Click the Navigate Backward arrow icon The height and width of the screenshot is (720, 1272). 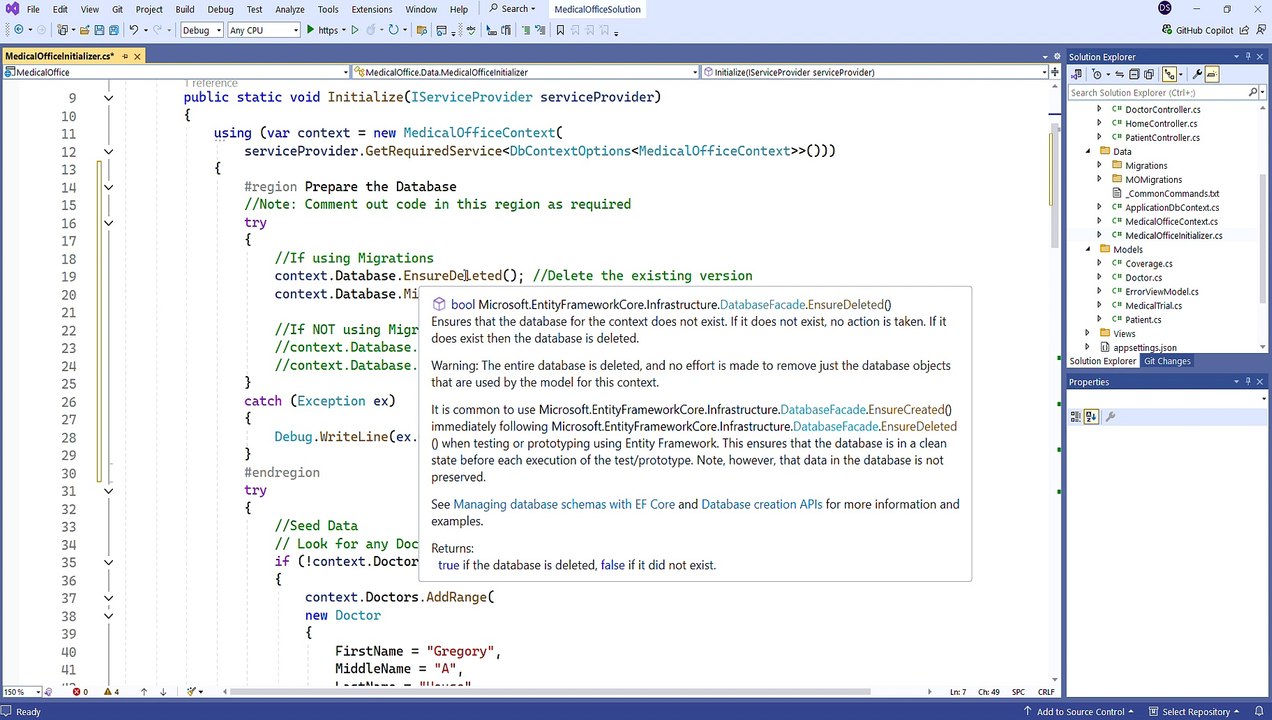19,30
